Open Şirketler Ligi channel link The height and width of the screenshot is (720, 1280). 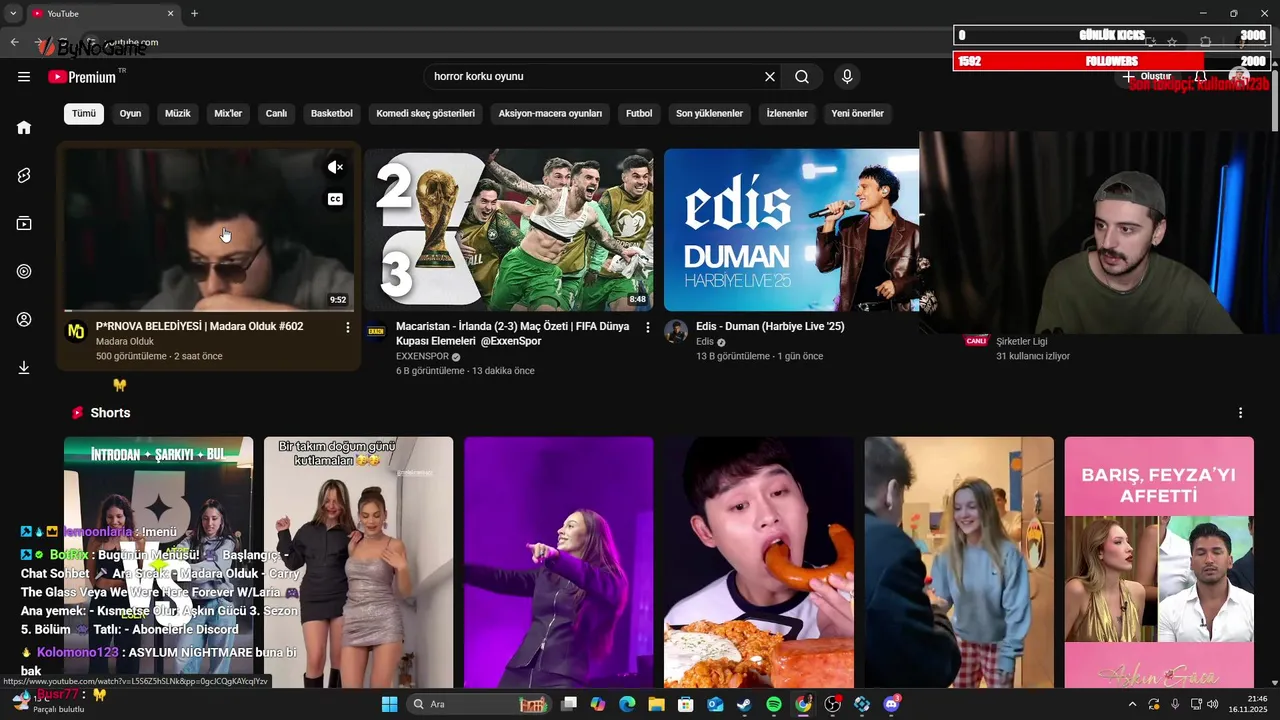coord(1022,341)
